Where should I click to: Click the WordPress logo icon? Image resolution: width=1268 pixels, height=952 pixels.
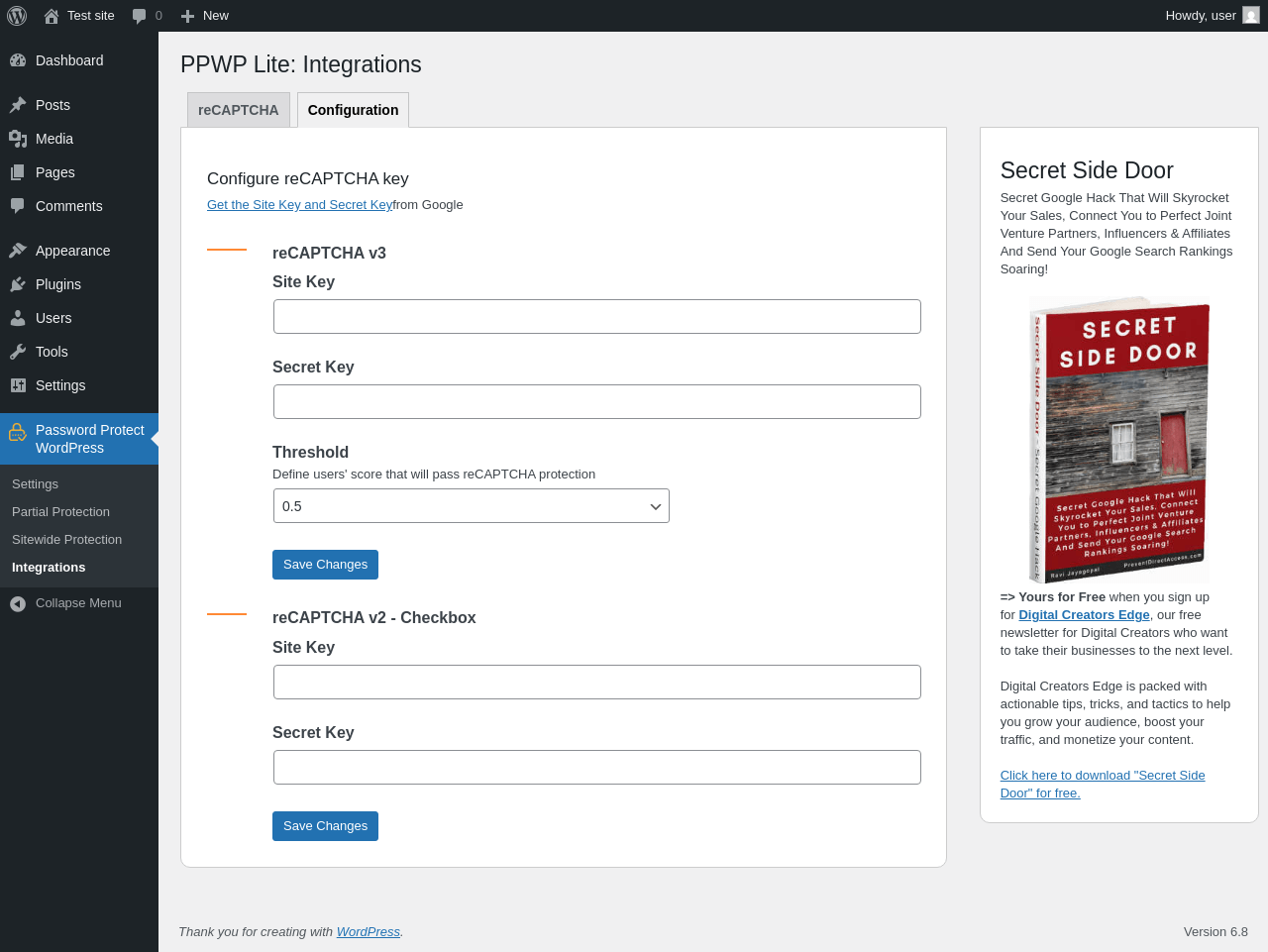pos(17,16)
